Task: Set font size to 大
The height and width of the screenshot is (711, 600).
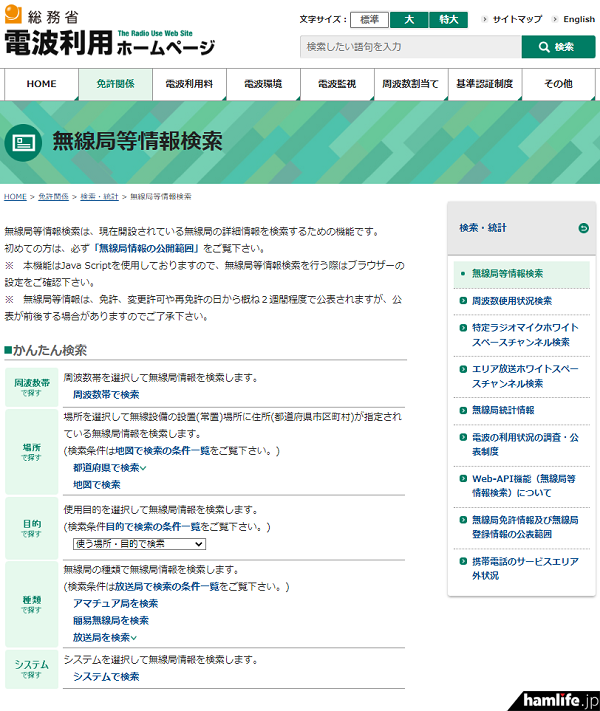Action: tap(408, 19)
